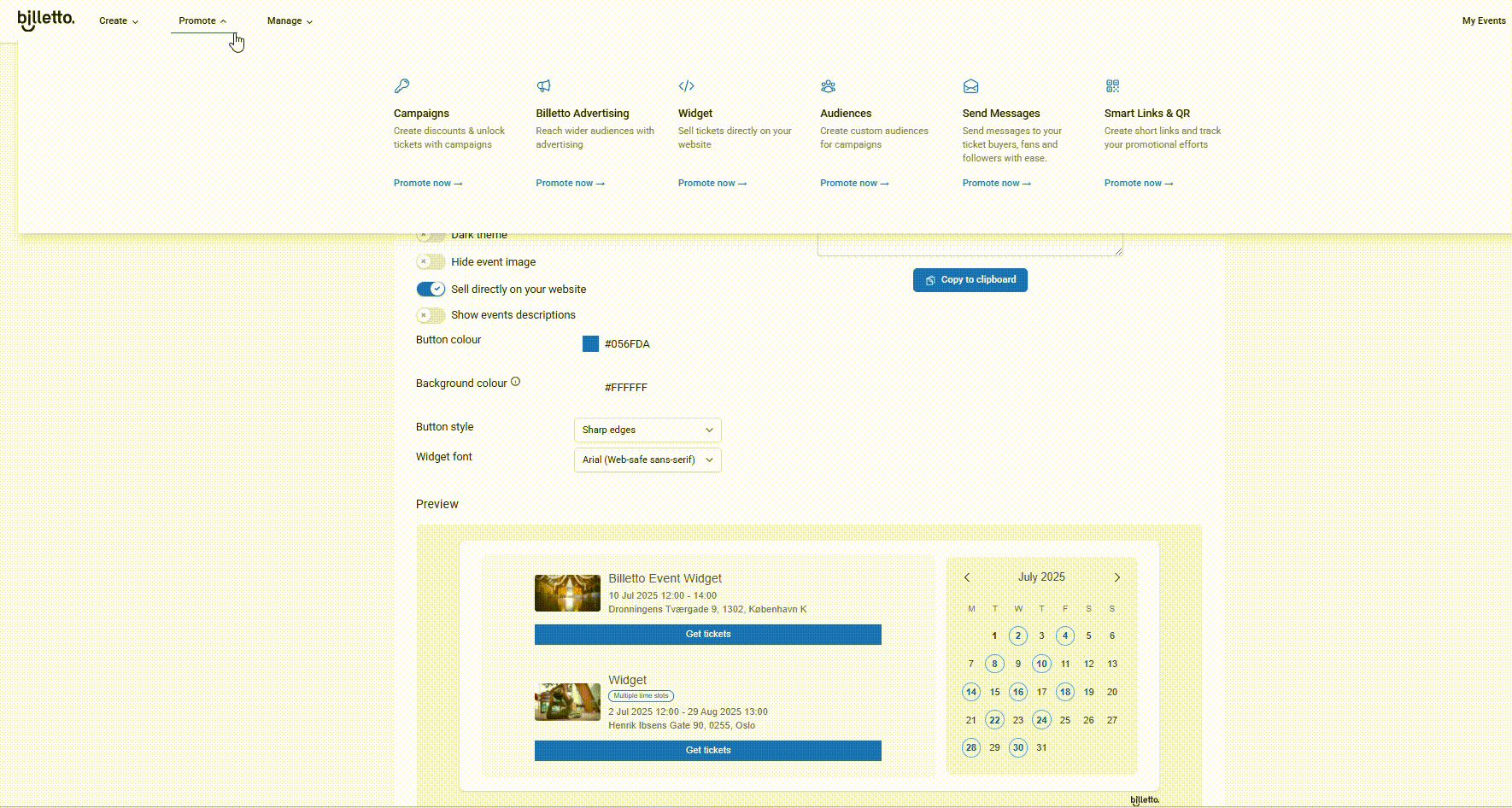Collapse the Promote menu
This screenshot has height=808, width=1512.
202,20
